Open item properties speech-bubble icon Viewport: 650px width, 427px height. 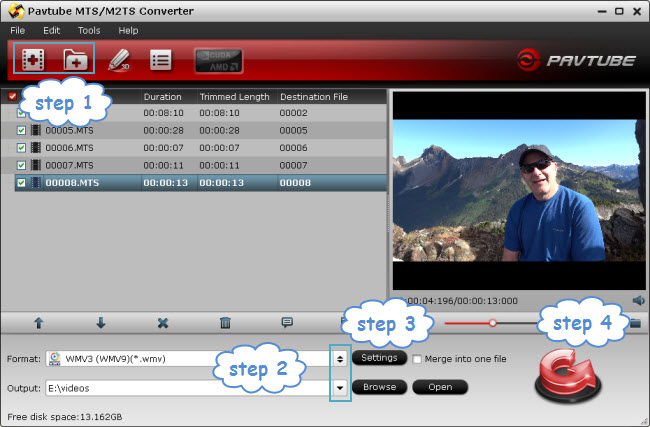pyautogui.click(x=287, y=323)
